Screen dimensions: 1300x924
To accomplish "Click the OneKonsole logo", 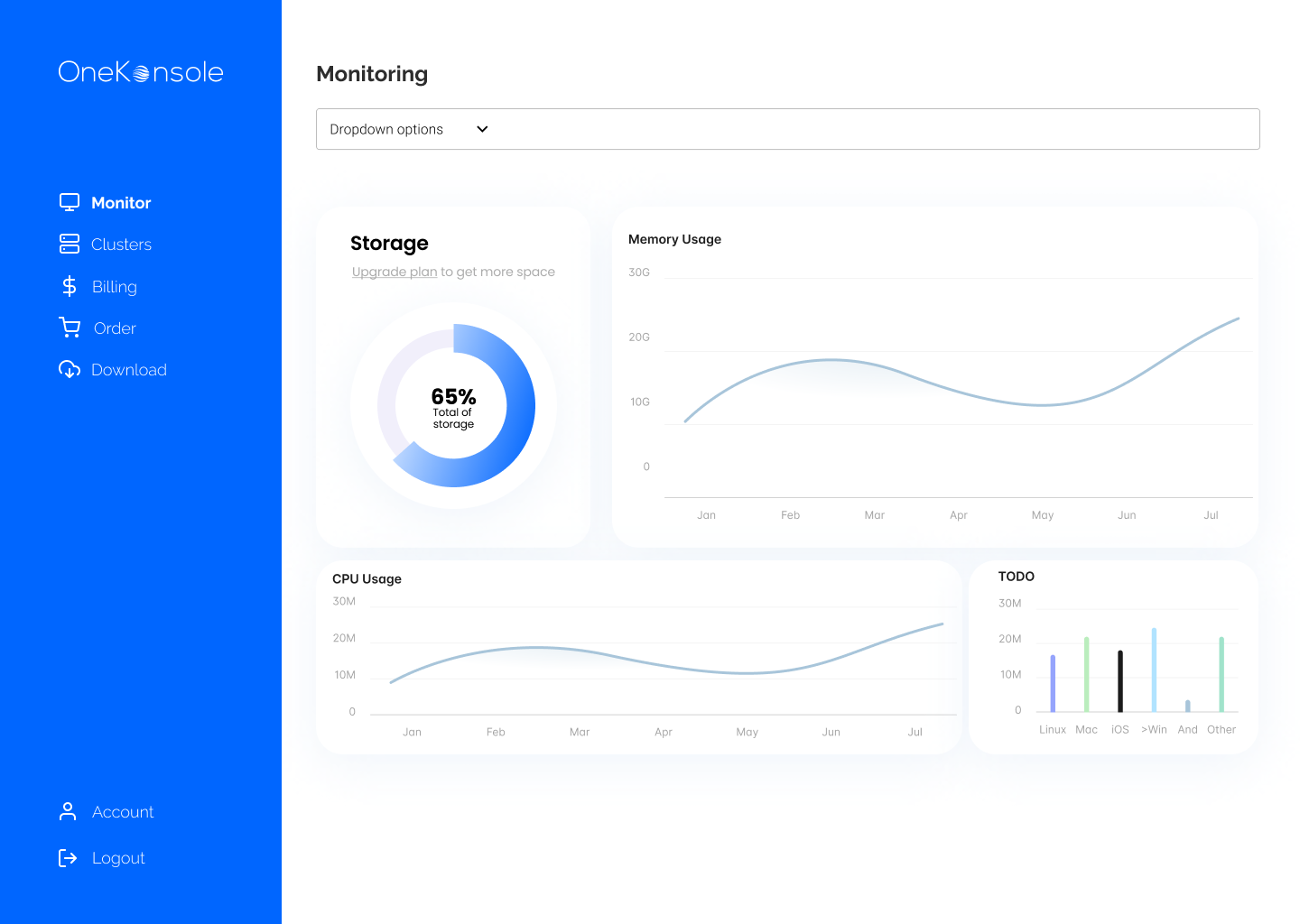I will (x=141, y=72).
